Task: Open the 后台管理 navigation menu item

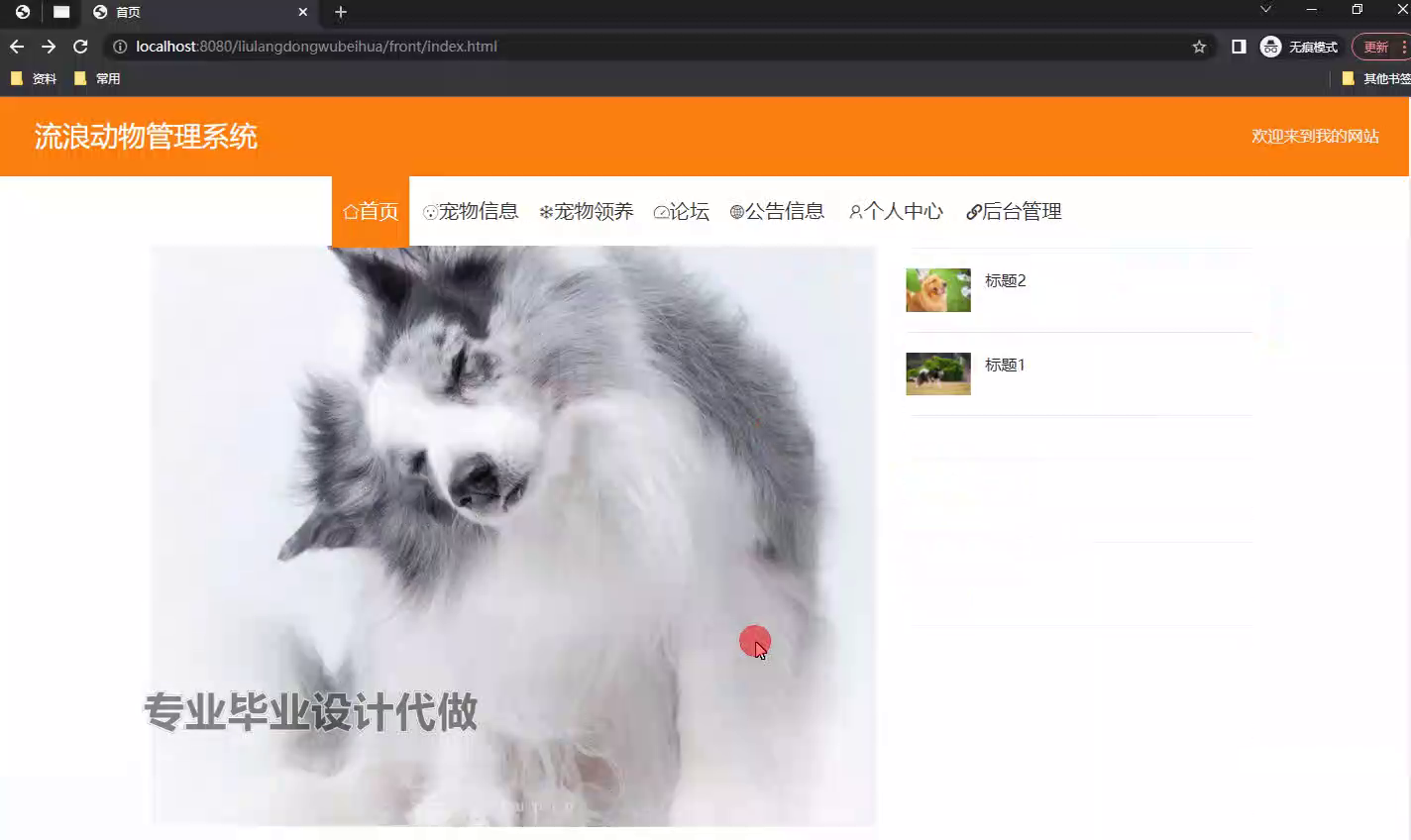Action: click(1014, 211)
